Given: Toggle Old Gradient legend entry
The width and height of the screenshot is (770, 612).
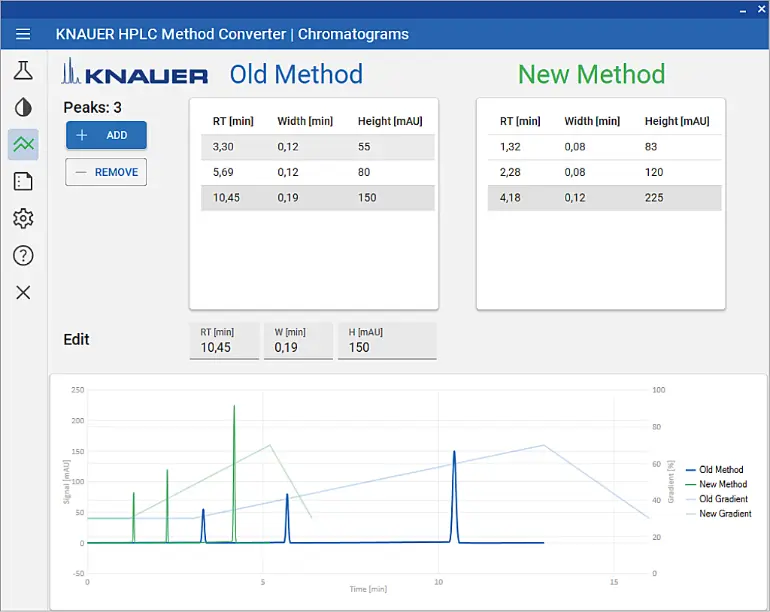Looking at the screenshot, I should (717, 499).
